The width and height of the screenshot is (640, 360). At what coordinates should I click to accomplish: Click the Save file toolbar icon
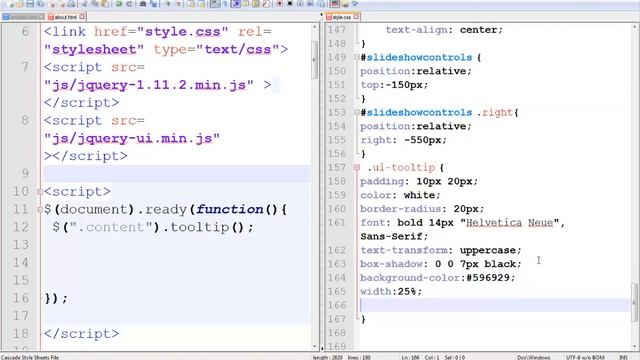pyautogui.click(x=30, y=4)
